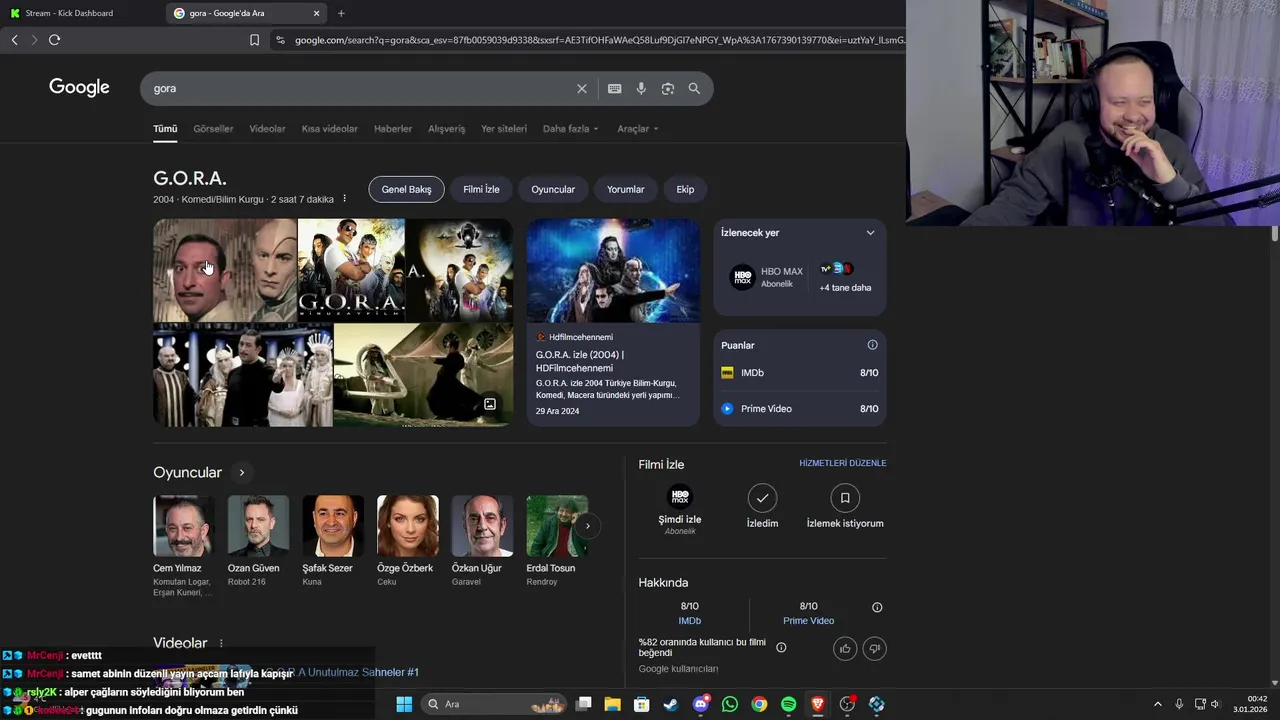The height and width of the screenshot is (720, 1280).
Task: Submit the search with the magnifier icon
Action: coord(694,88)
